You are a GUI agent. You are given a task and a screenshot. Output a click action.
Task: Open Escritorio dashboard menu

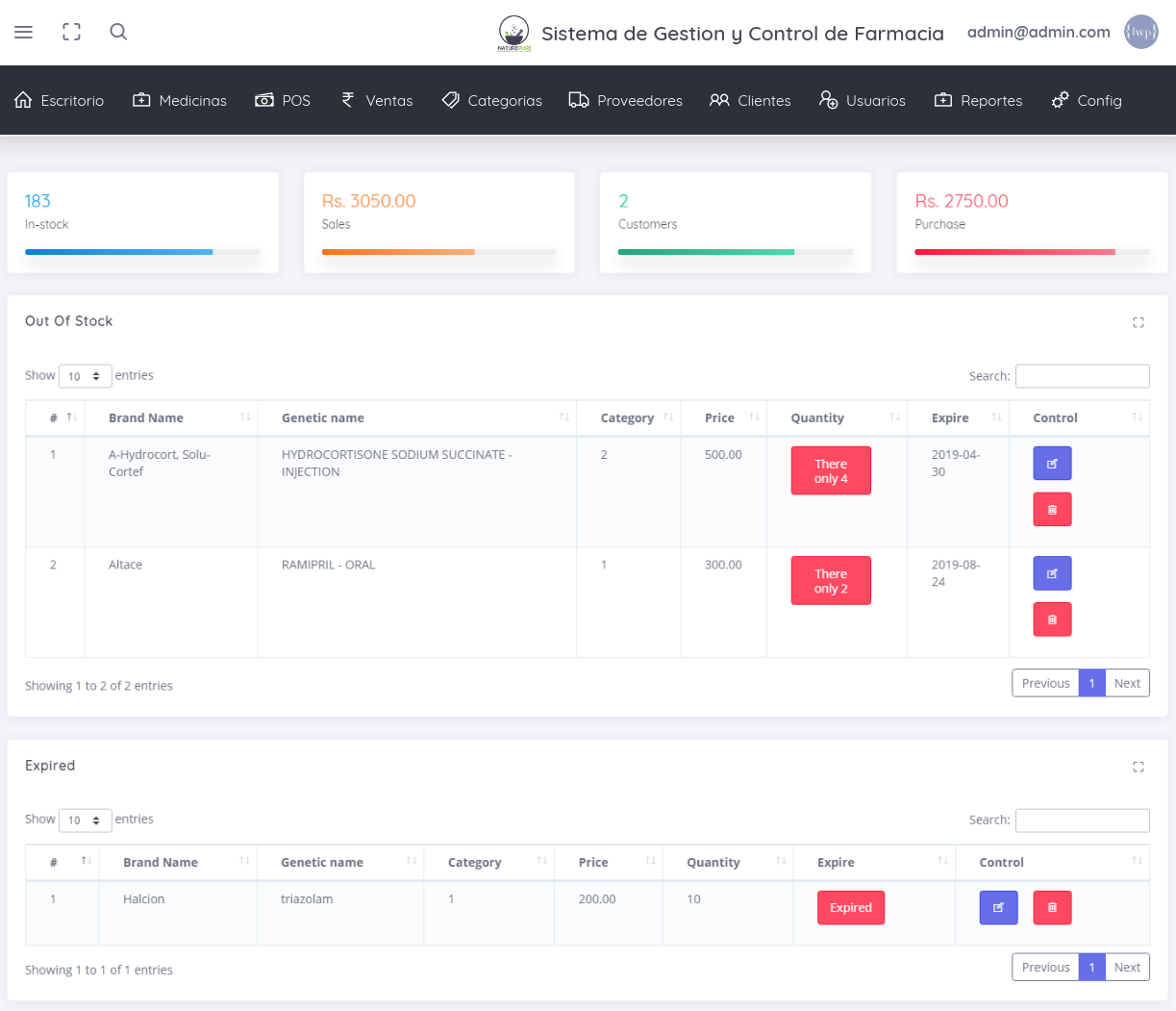pos(60,100)
